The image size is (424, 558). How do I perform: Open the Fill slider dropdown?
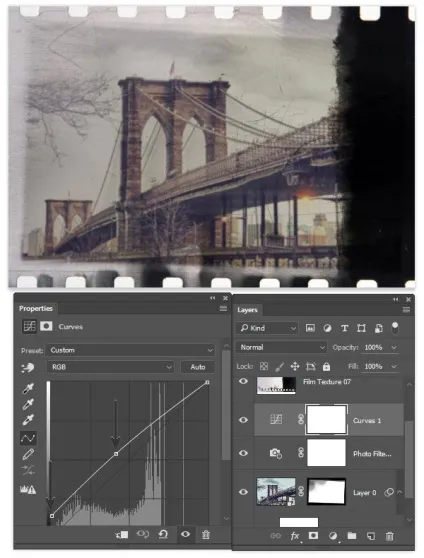(x=394, y=367)
